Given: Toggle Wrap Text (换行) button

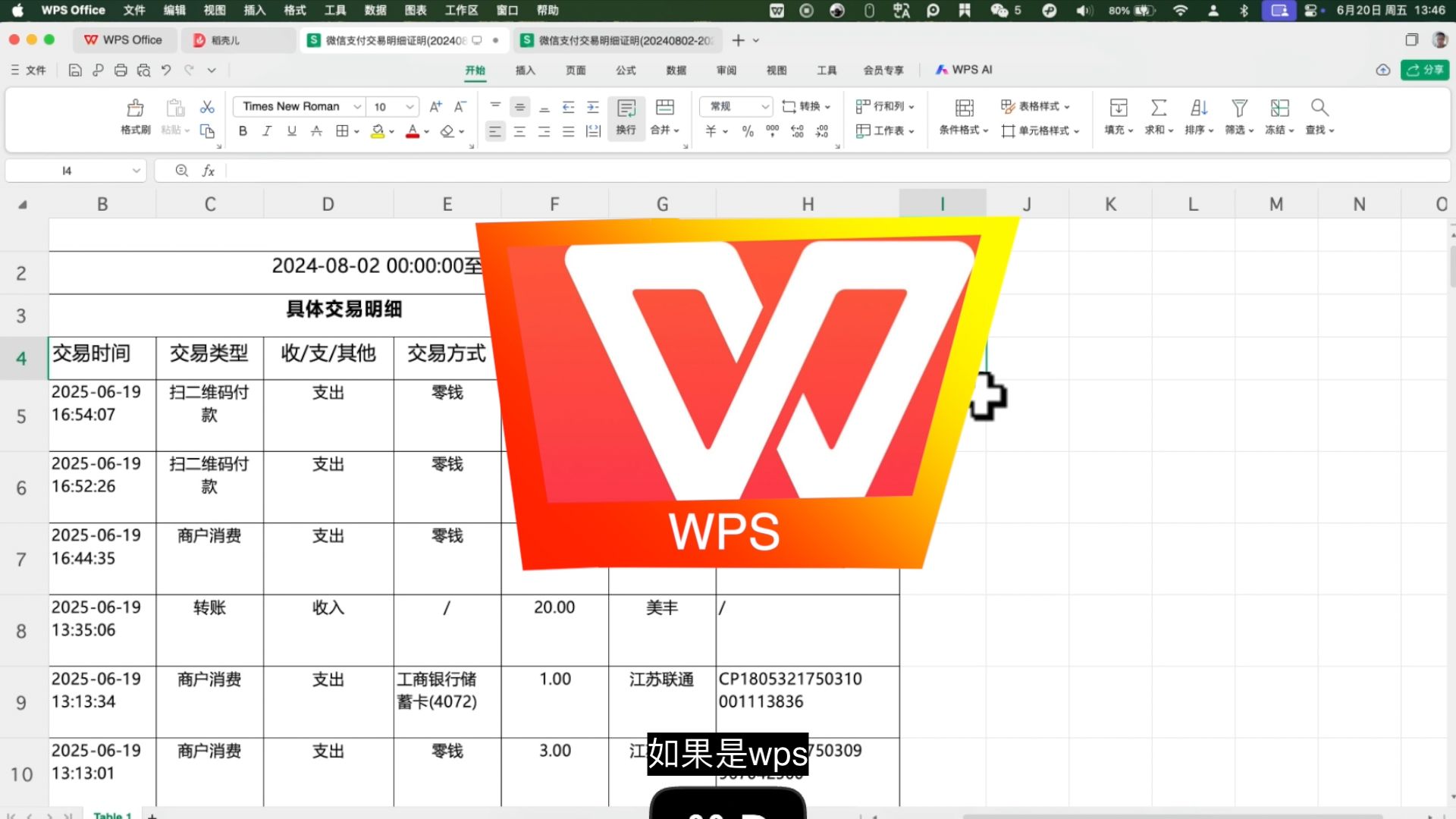Looking at the screenshot, I should (626, 118).
